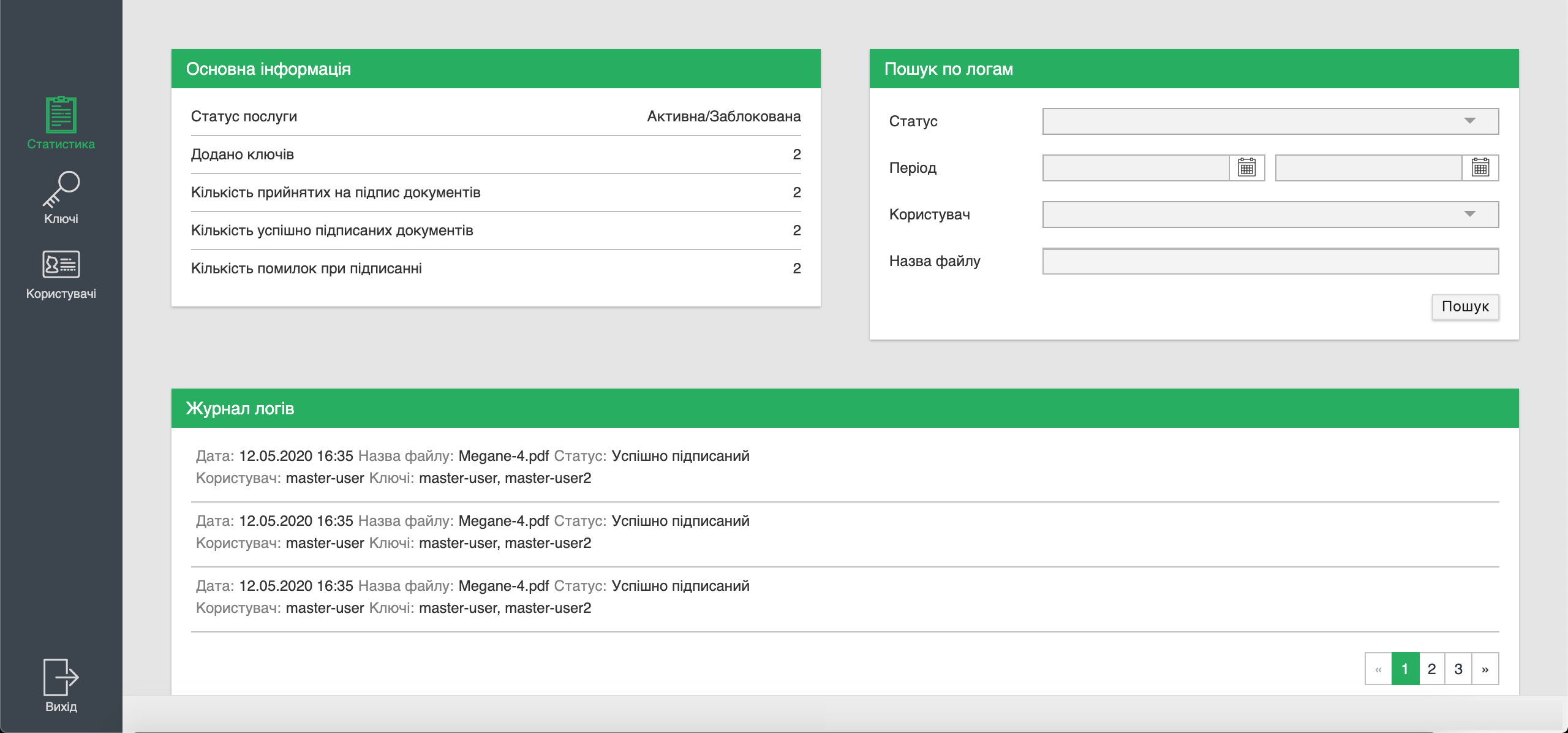Click Кількість успішно підписаних документів
The image size is (1568, 733).
click(x=332, y=230)
